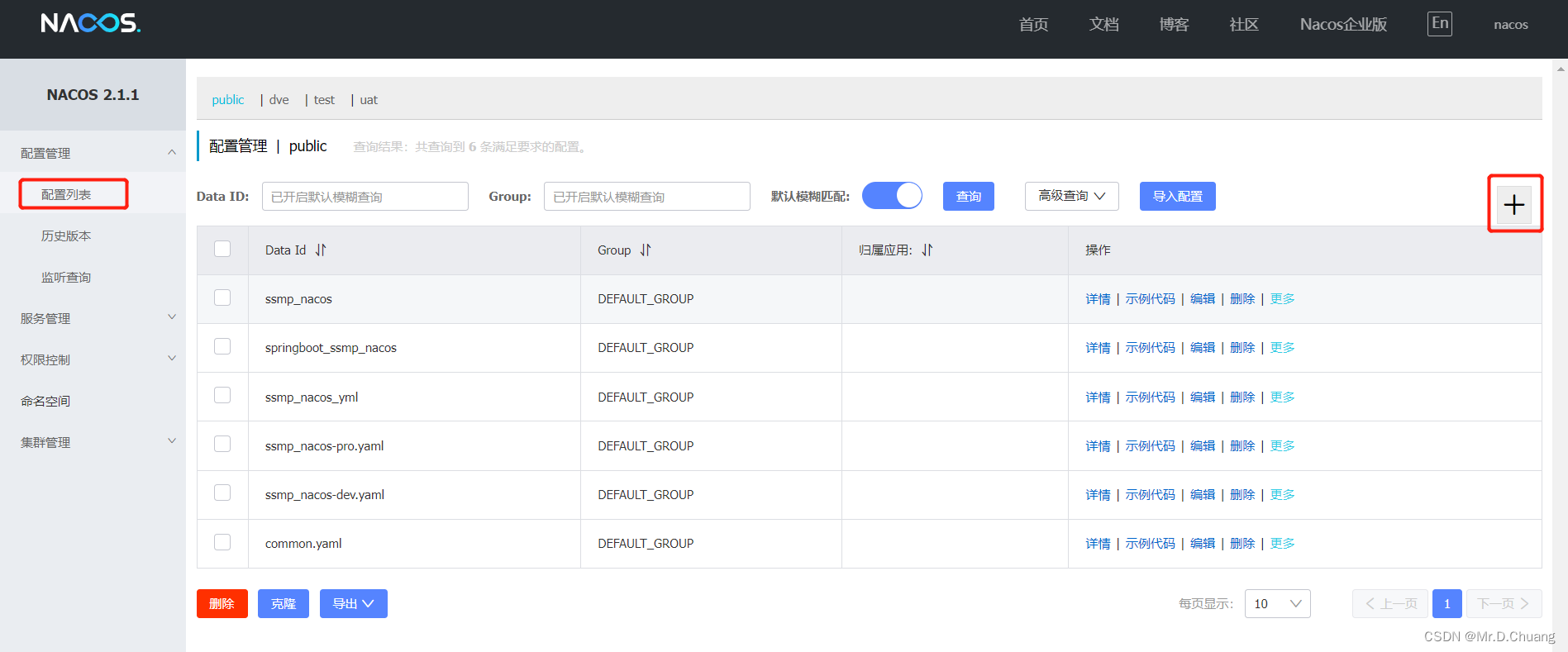Open 监听查询 in the sidebar
The height and width of the screenshot is (652, 1568).
tap(66, 277)
